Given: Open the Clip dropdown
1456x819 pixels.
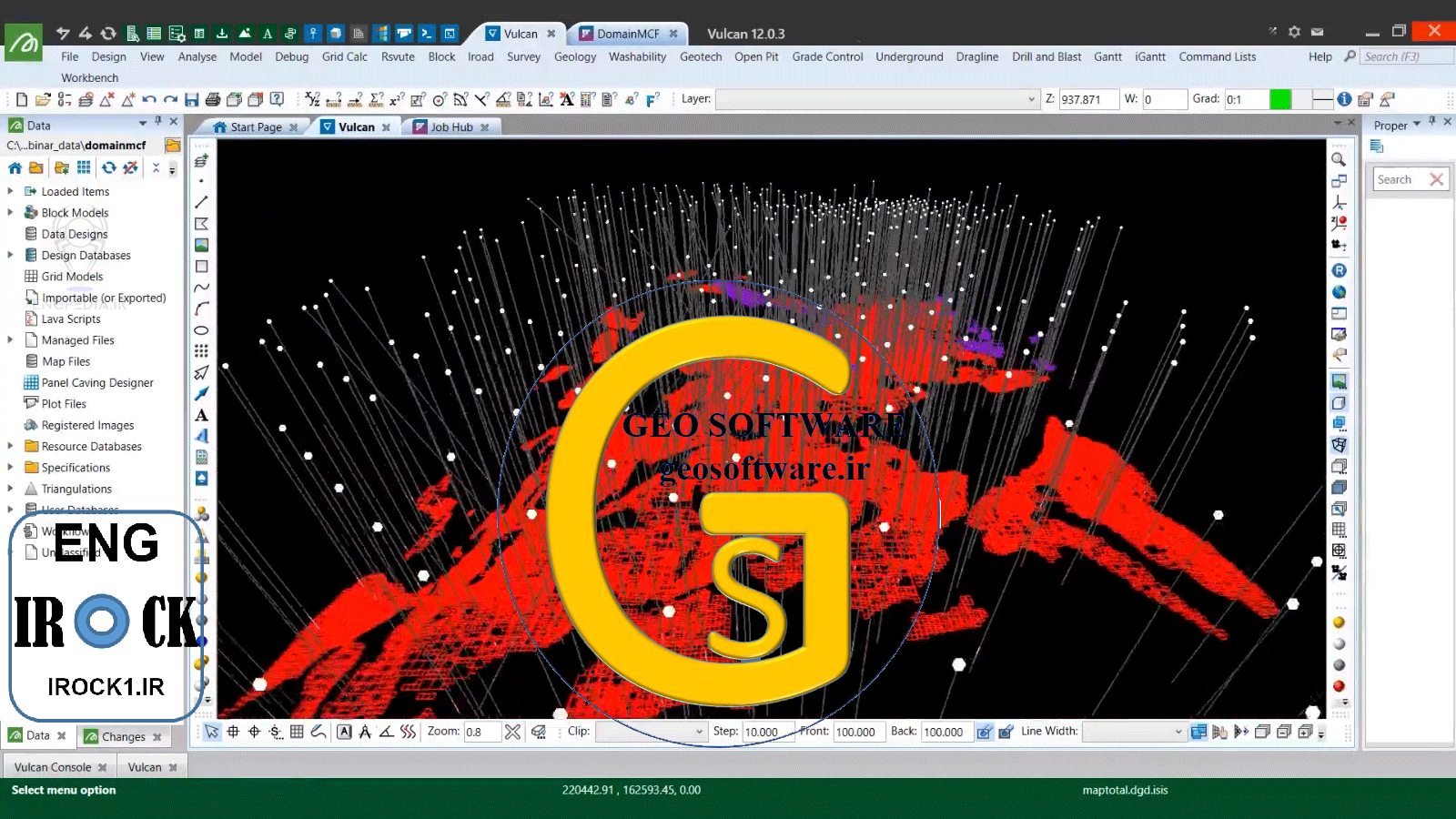Looking at the screenshot, I should (699, 732).
